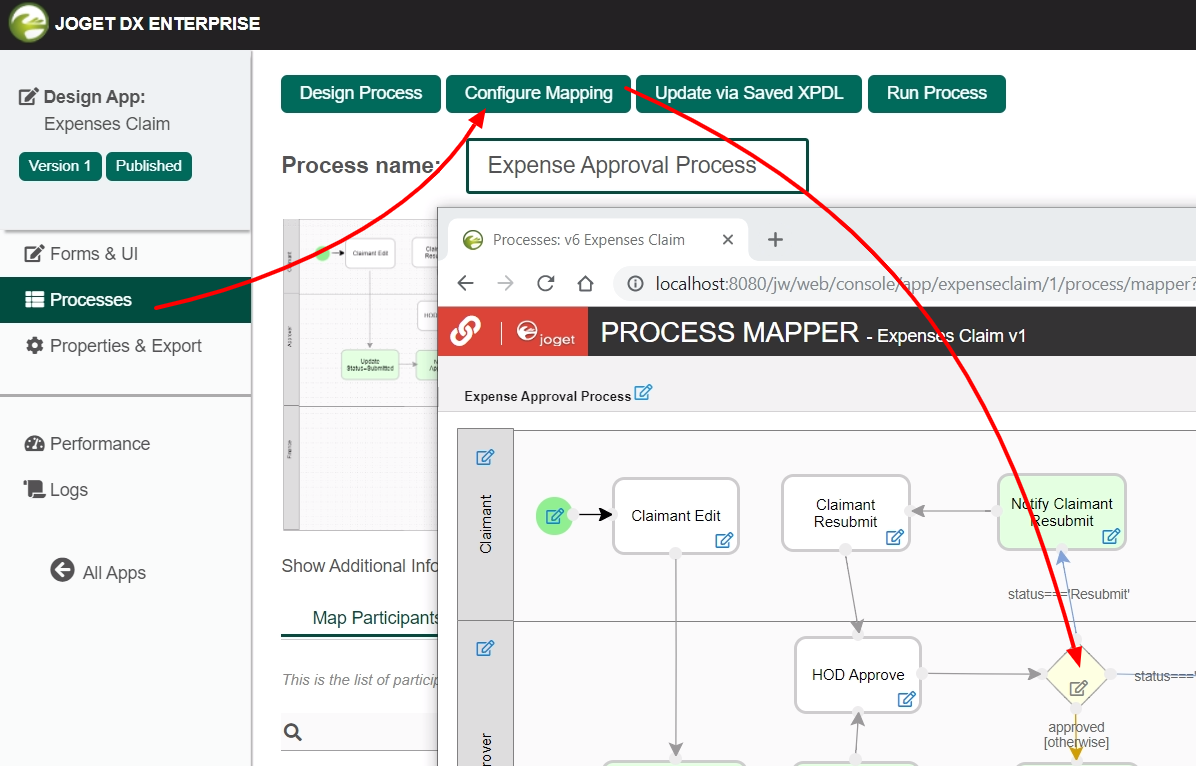Click edit icon on Claimant Resubmit activity
1196x766 pixels.
[x=895, y=538]
